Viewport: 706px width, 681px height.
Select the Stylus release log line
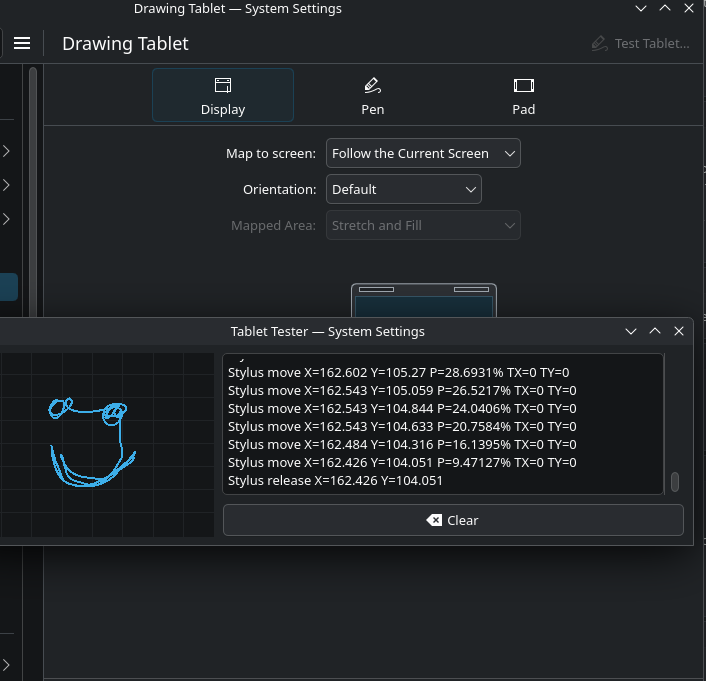335,481
